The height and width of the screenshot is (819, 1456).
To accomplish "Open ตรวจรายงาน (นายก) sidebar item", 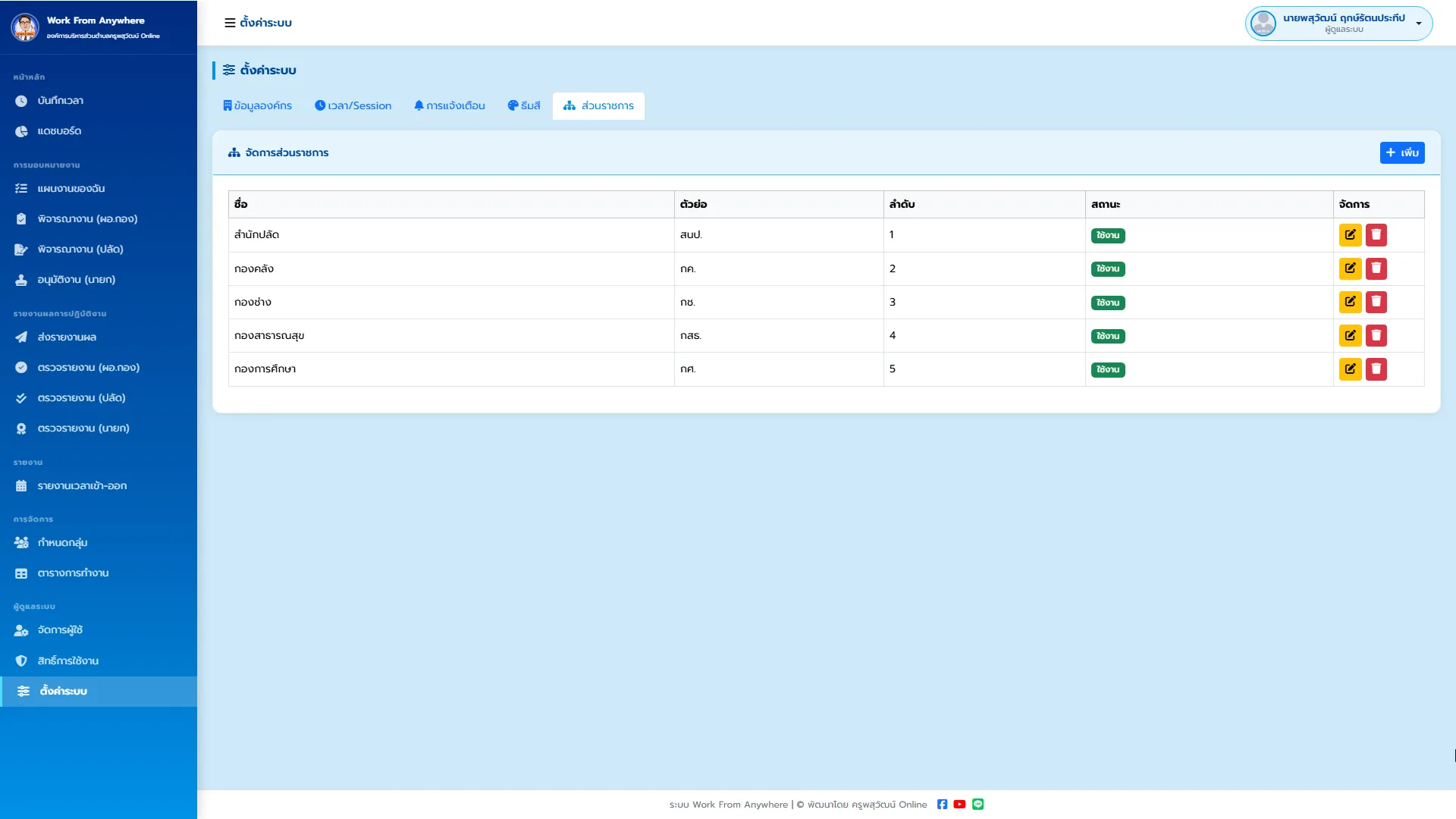I will [x=99, y=428].
